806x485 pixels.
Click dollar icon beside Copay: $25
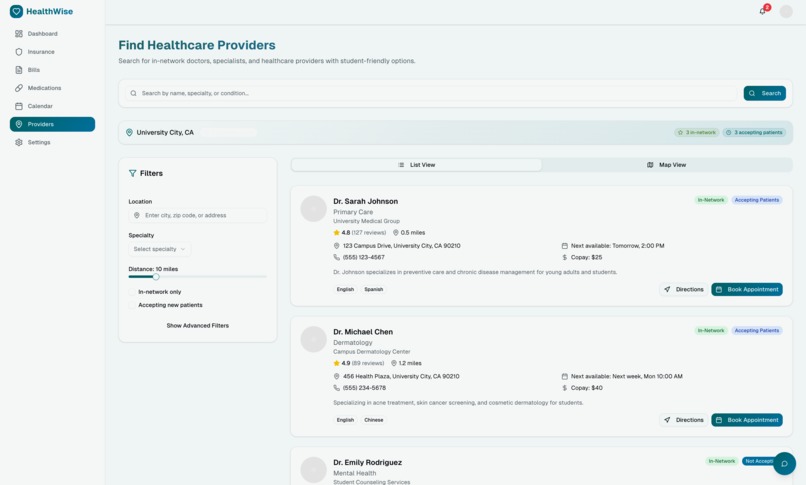(x=564, y=257)
